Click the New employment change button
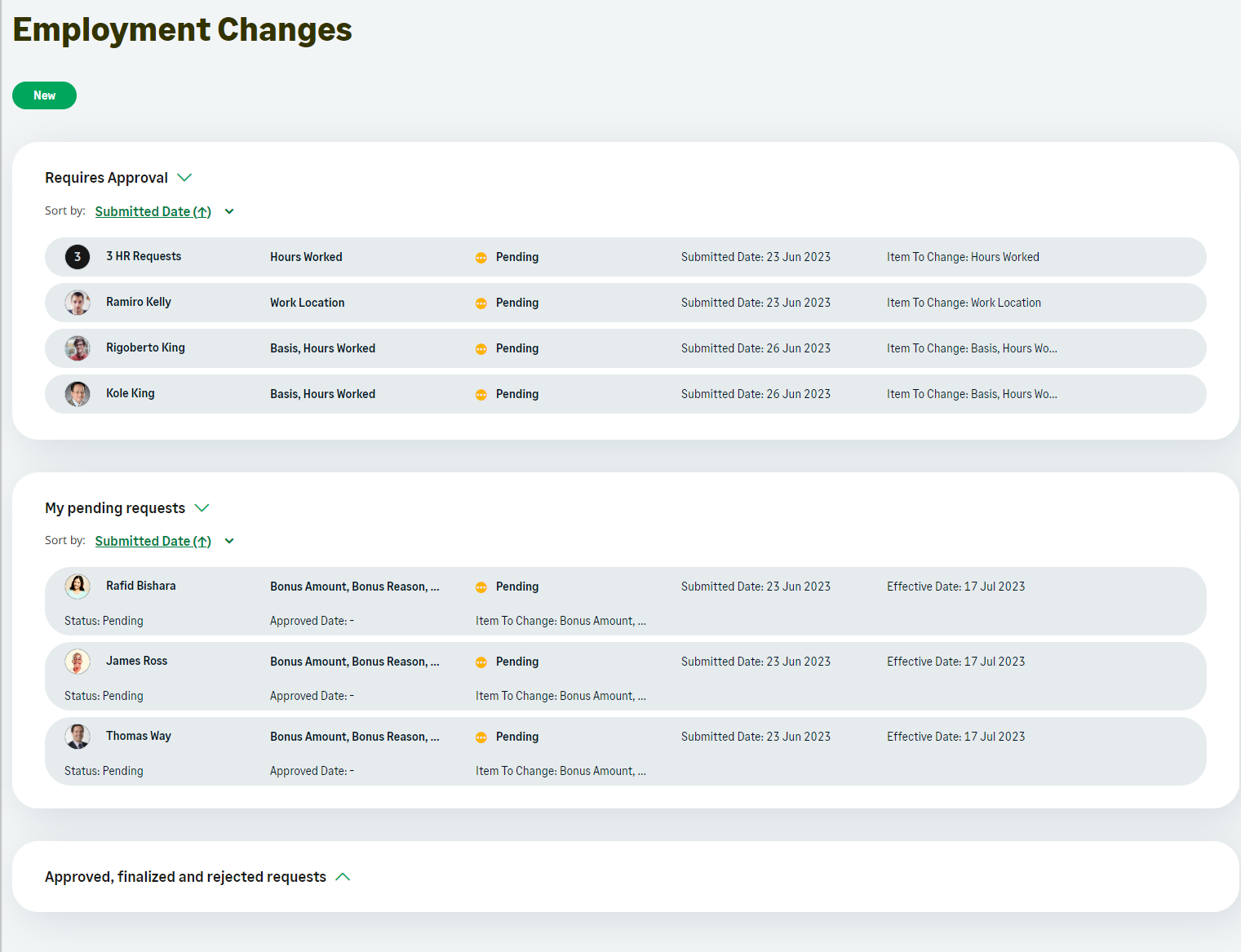This screenshot has height=952, width=1241. (x=44, y=95)
